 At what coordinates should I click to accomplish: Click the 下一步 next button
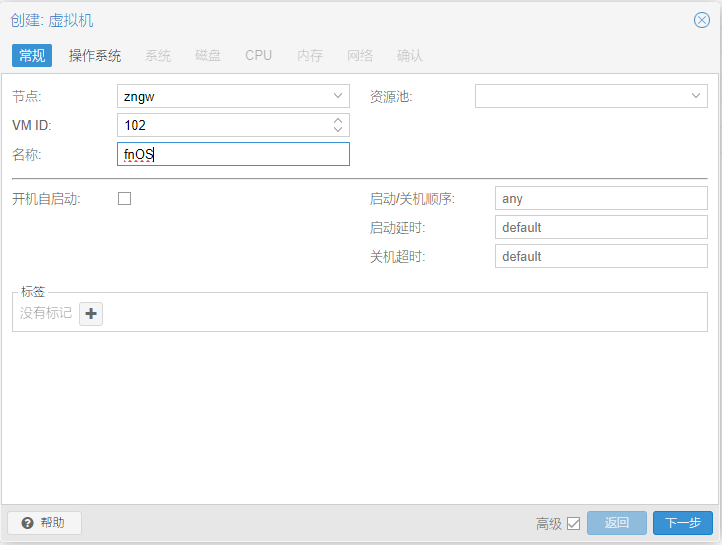(683, 523)
